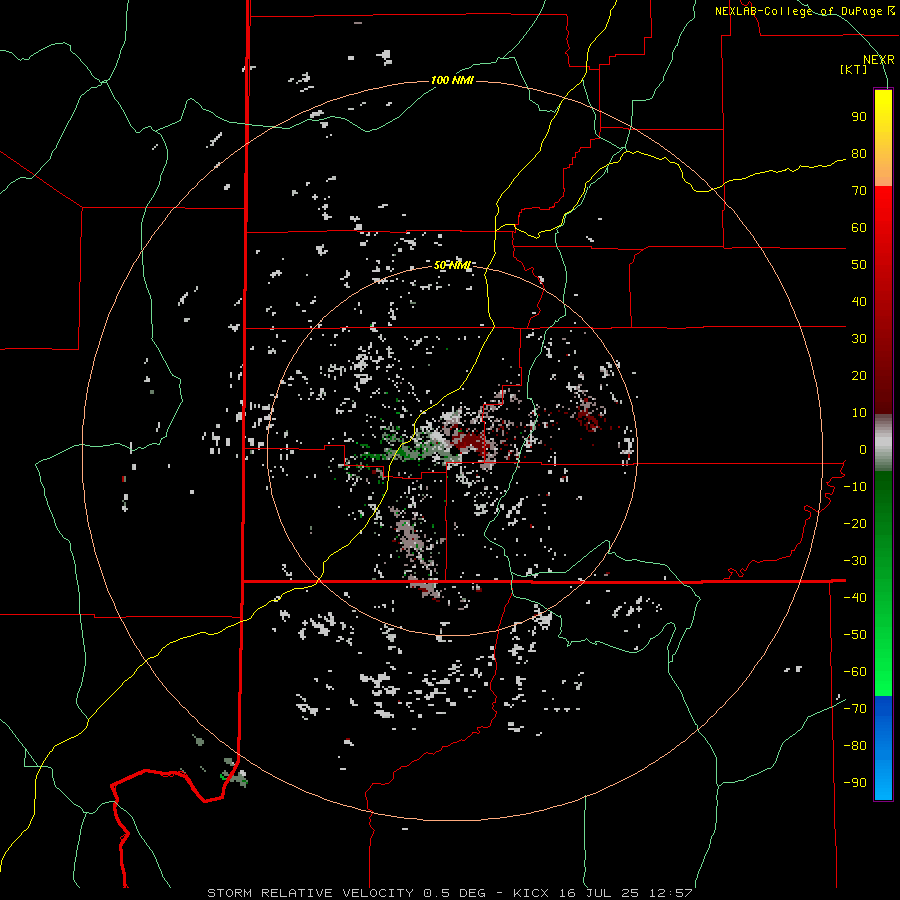
Task: Click the 40 value on velocity scale
Action: pos(859,302)
